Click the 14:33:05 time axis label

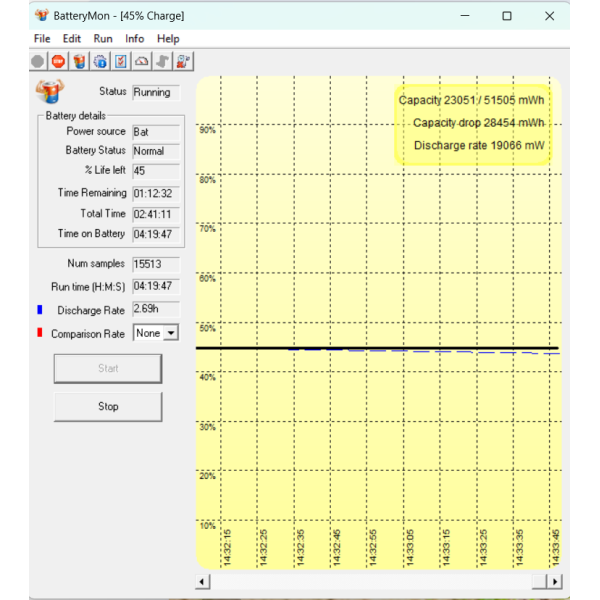click(x=410, y=547)
